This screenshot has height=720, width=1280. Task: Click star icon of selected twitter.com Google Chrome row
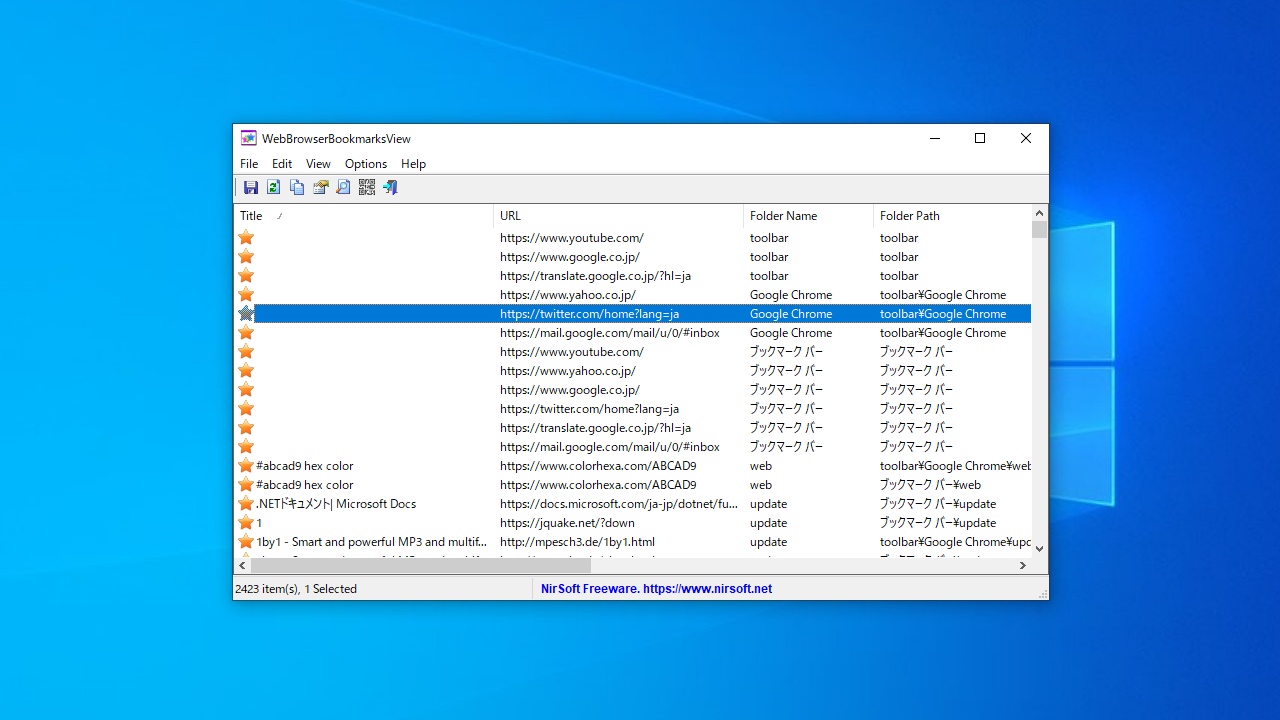click(x=246, y=314)
